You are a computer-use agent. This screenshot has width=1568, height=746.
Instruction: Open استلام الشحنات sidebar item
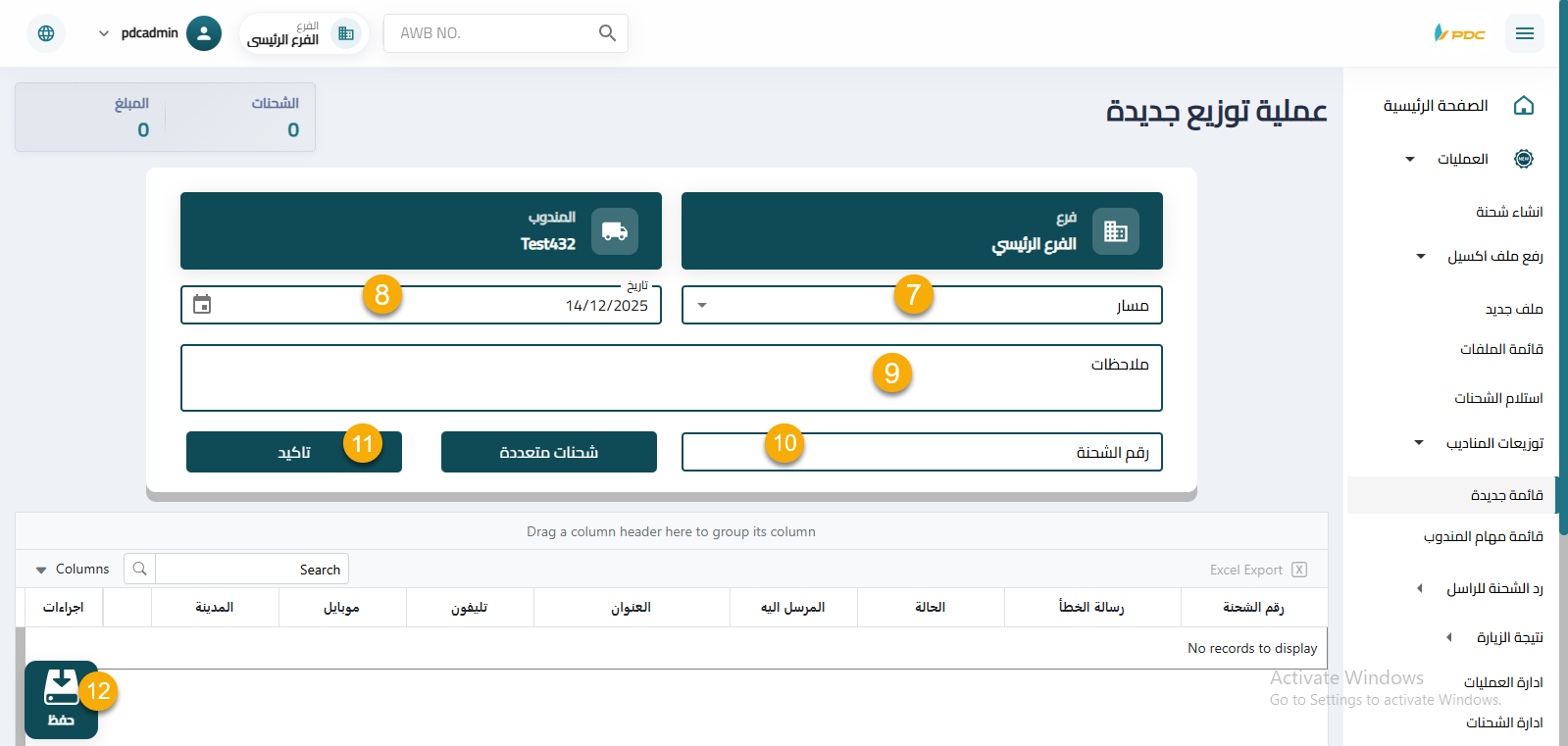click(1497, 398)
